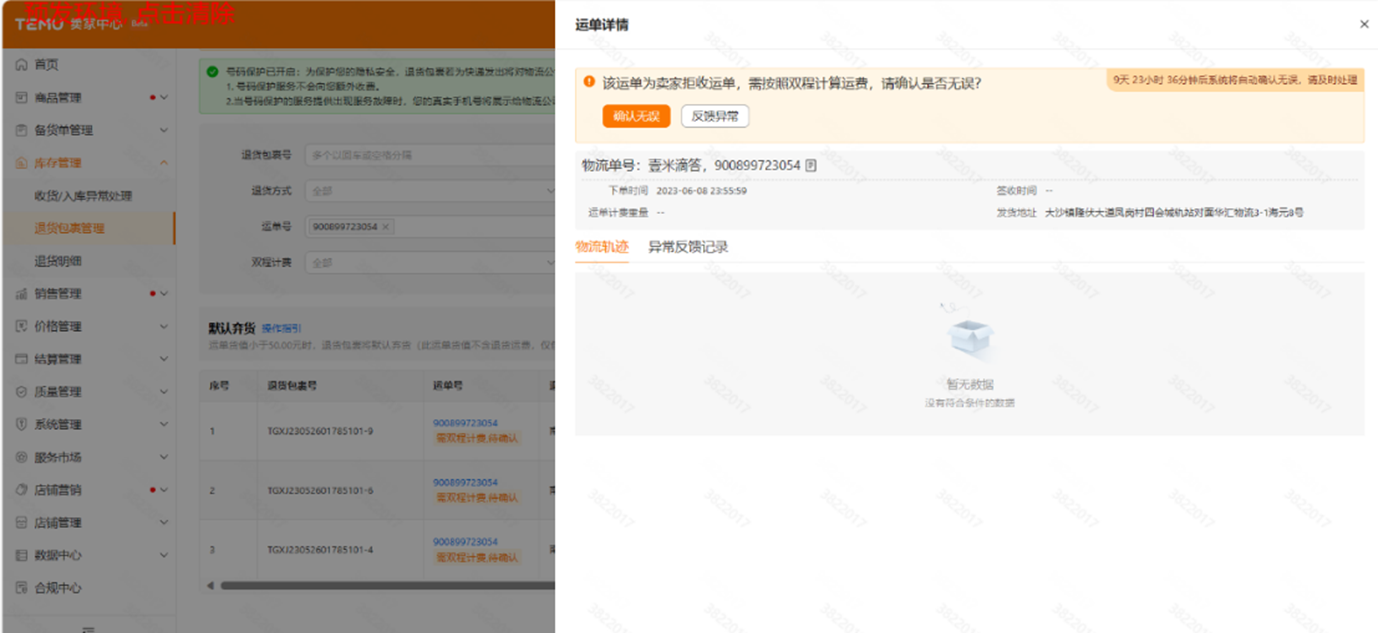Collapse the 库存管理 menu section
The width and height of the screenshot is (1378, 633).
tap(164, 163)
